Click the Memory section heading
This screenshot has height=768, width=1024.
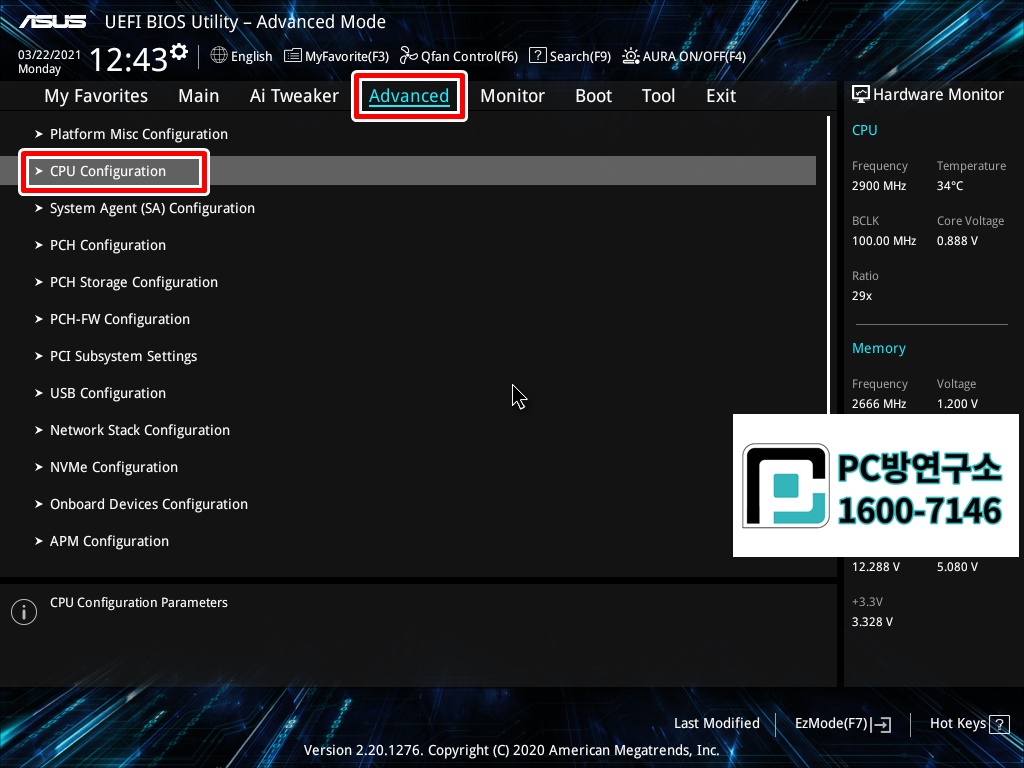[x=878, y=349]
